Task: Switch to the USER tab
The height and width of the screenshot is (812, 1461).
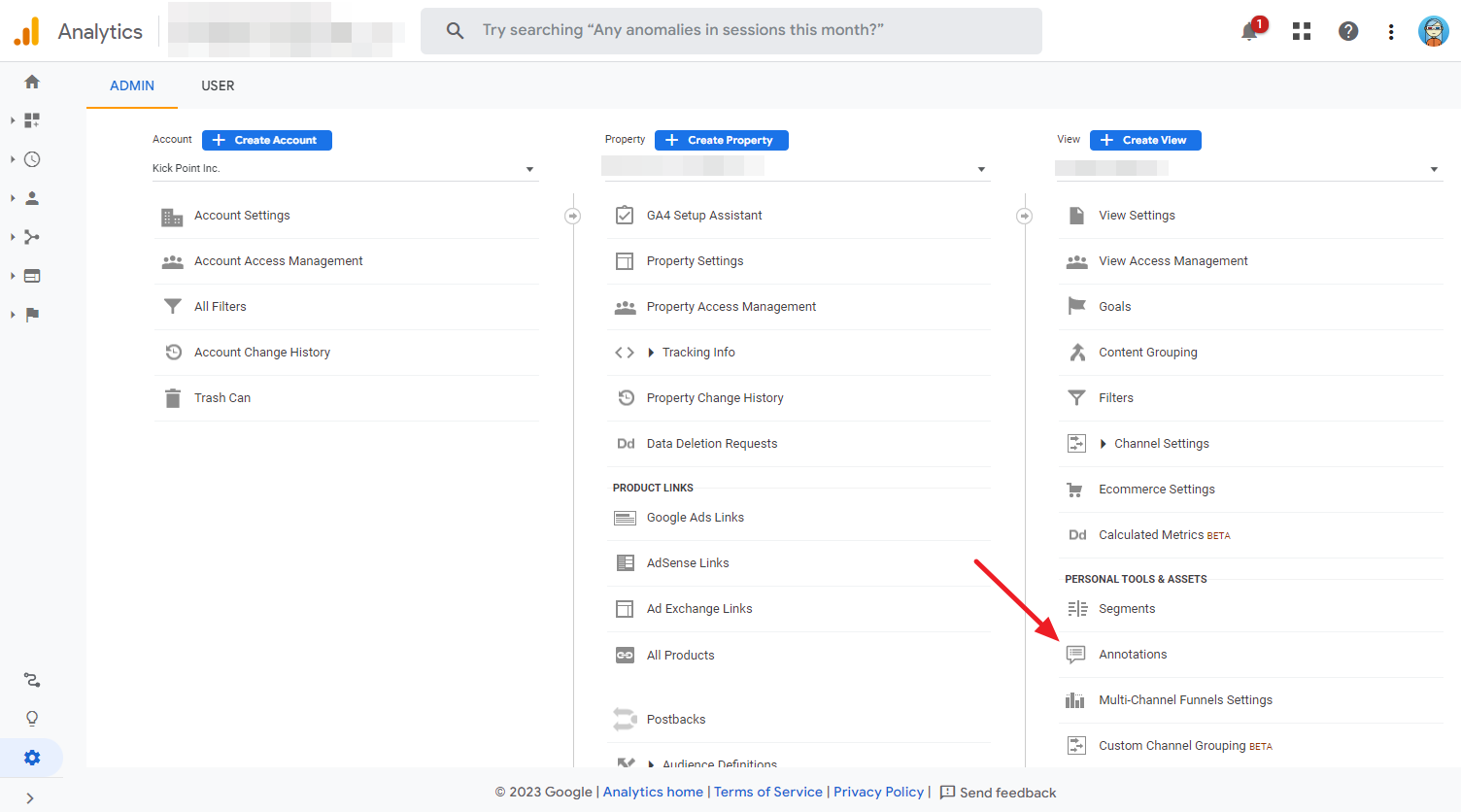Action: [x=218, y=85]
